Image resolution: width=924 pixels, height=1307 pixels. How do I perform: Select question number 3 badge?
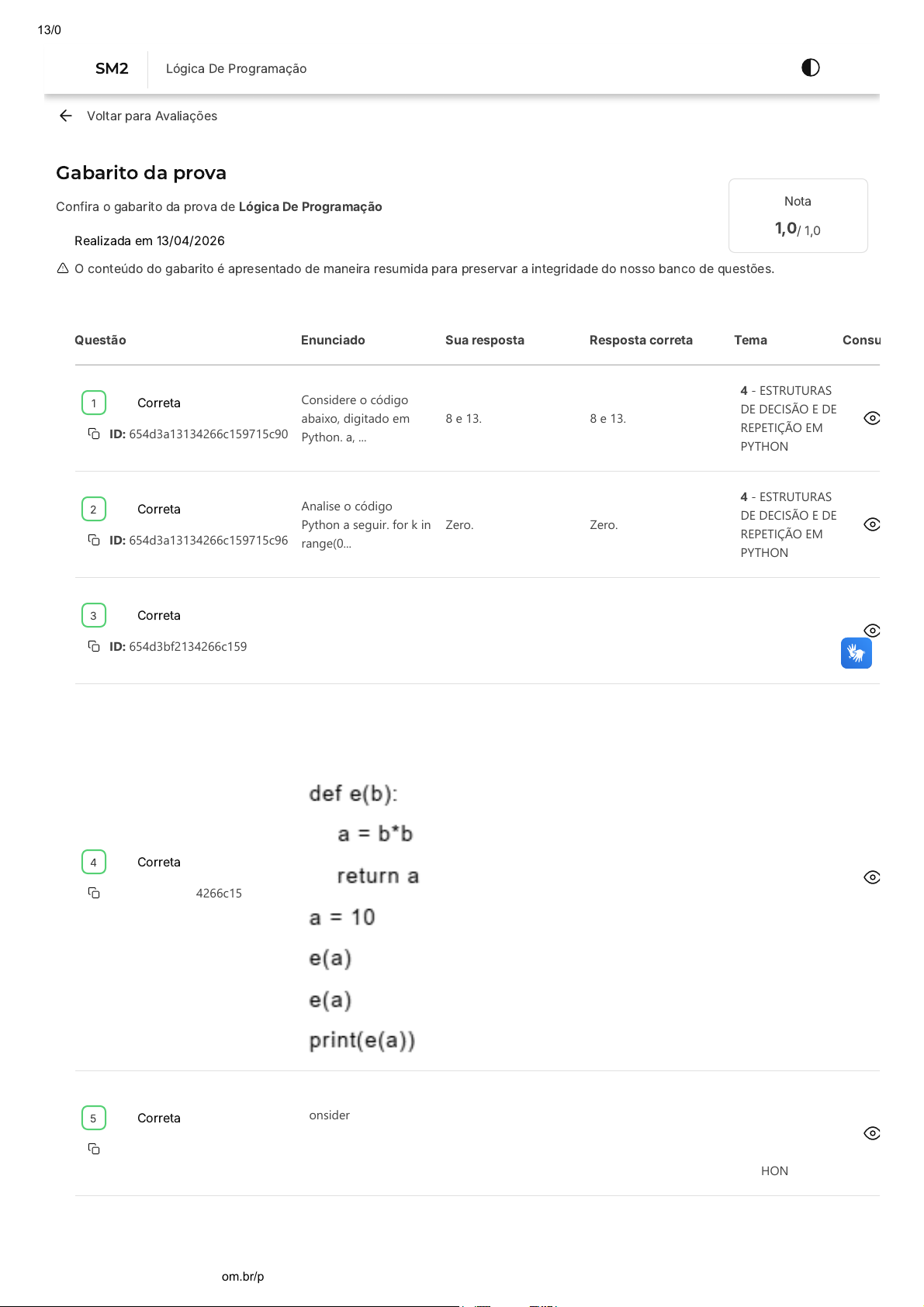coord(94,615)
